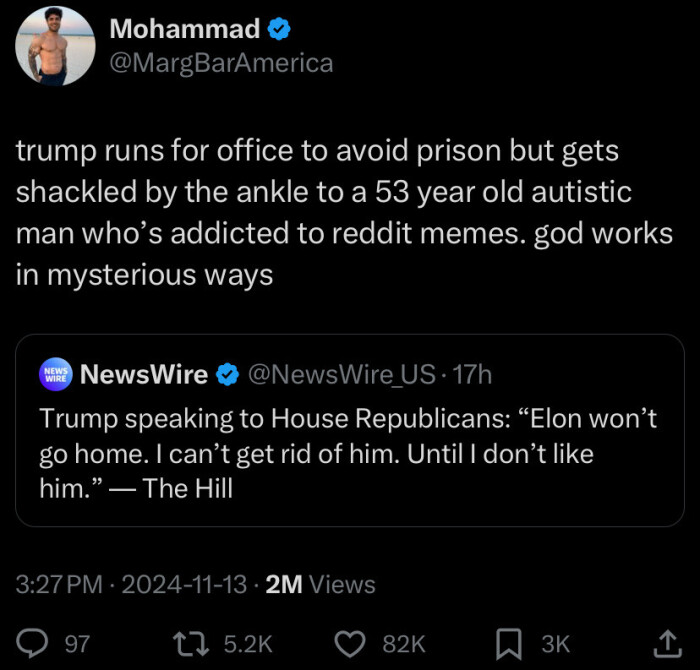Click the 3:27 PM post timestamp

pos(59,585)
